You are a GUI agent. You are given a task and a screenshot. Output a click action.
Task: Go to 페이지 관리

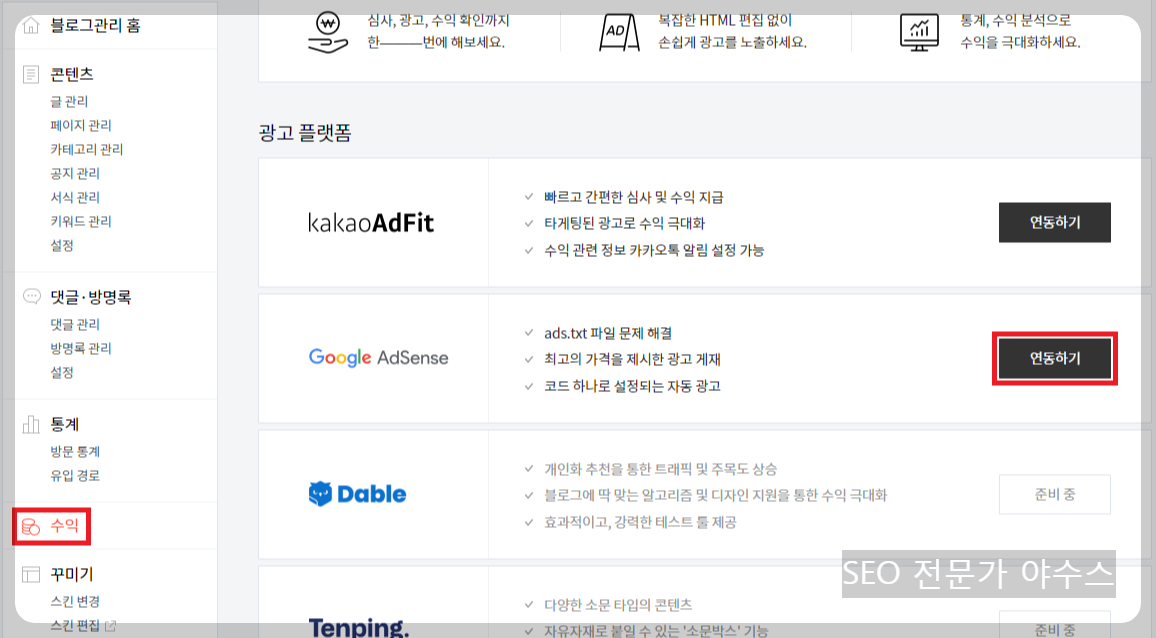click(x=81, y=125)
